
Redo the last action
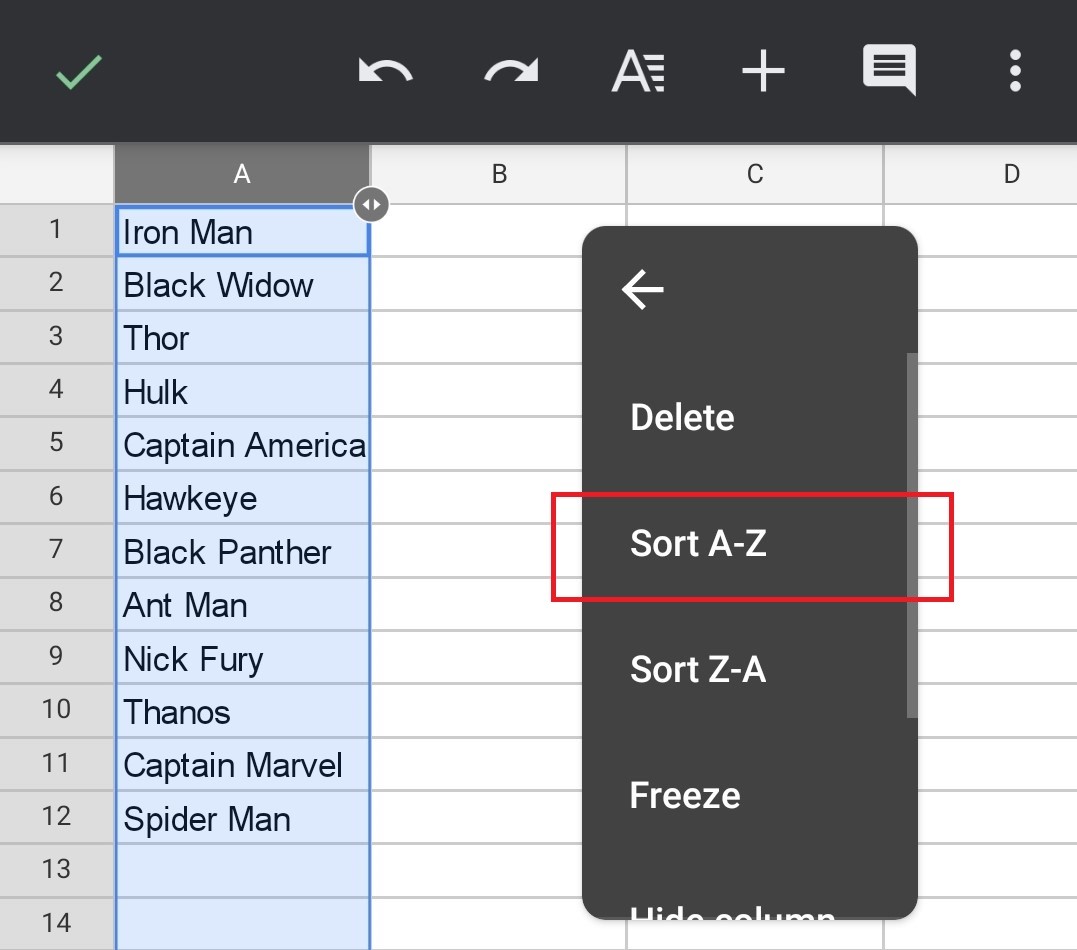point(511,71)
